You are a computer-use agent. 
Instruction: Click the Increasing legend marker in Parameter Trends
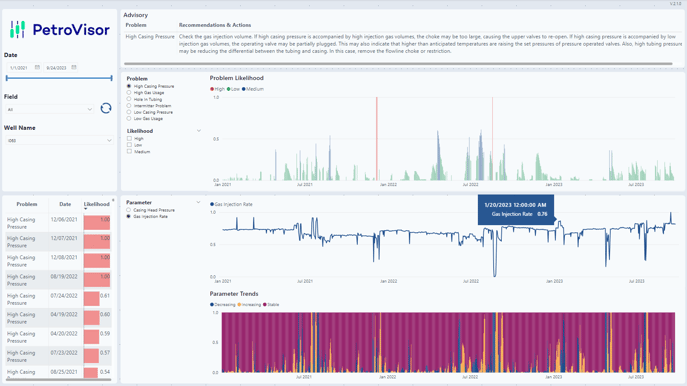(x=239, y=305)
